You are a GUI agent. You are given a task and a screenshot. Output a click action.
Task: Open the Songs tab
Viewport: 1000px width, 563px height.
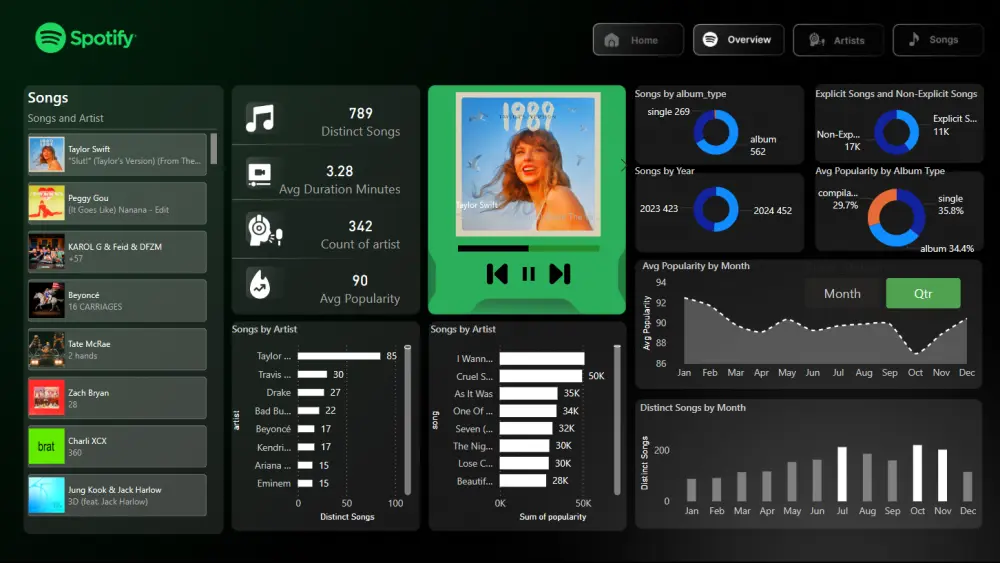pyautogui.click(x=938, y=40)
